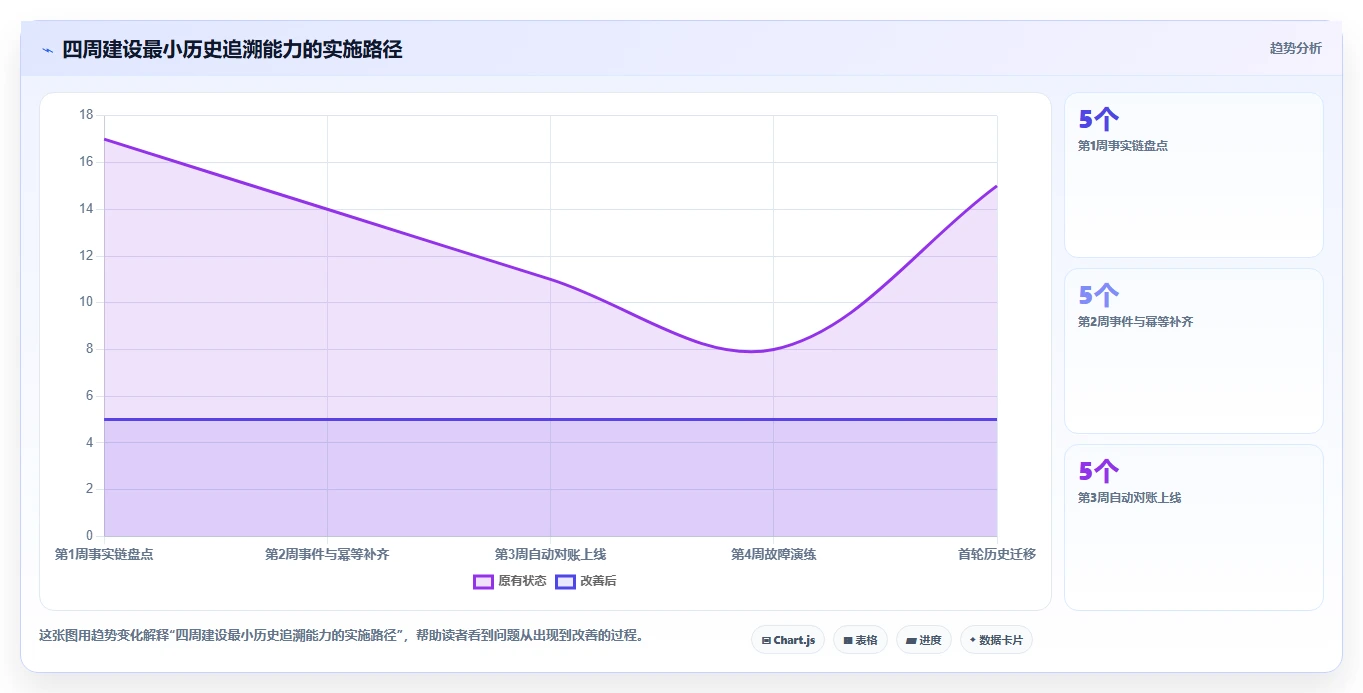Click y-axis value 0
The width and height of the screenshot is (1363, 693).
point(89,536)
